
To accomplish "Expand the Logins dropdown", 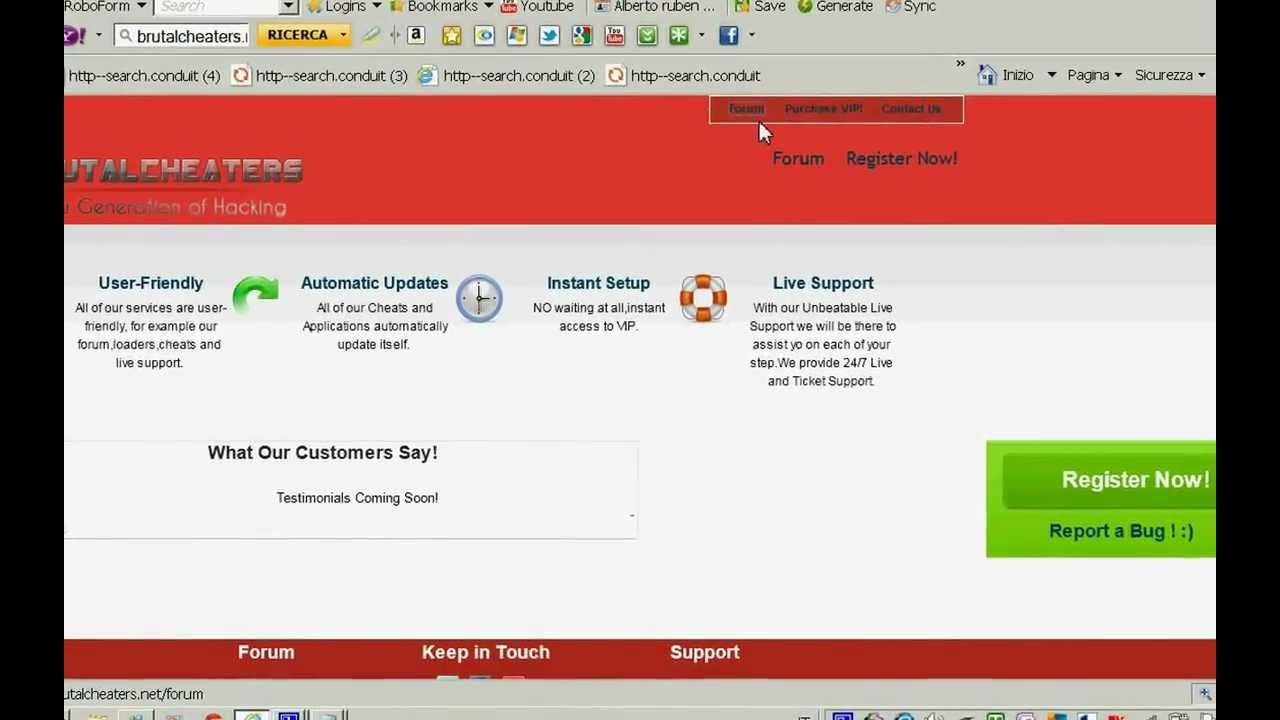I will [377, 6].
